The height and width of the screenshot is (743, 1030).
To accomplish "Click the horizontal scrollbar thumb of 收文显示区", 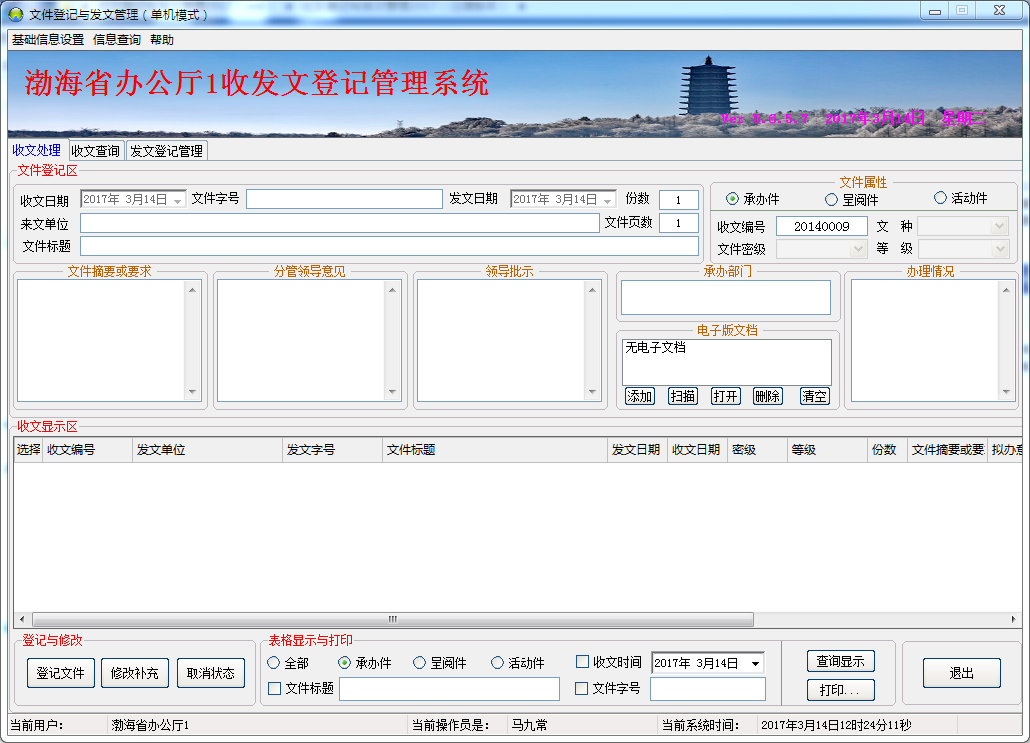I will point(393,619).
